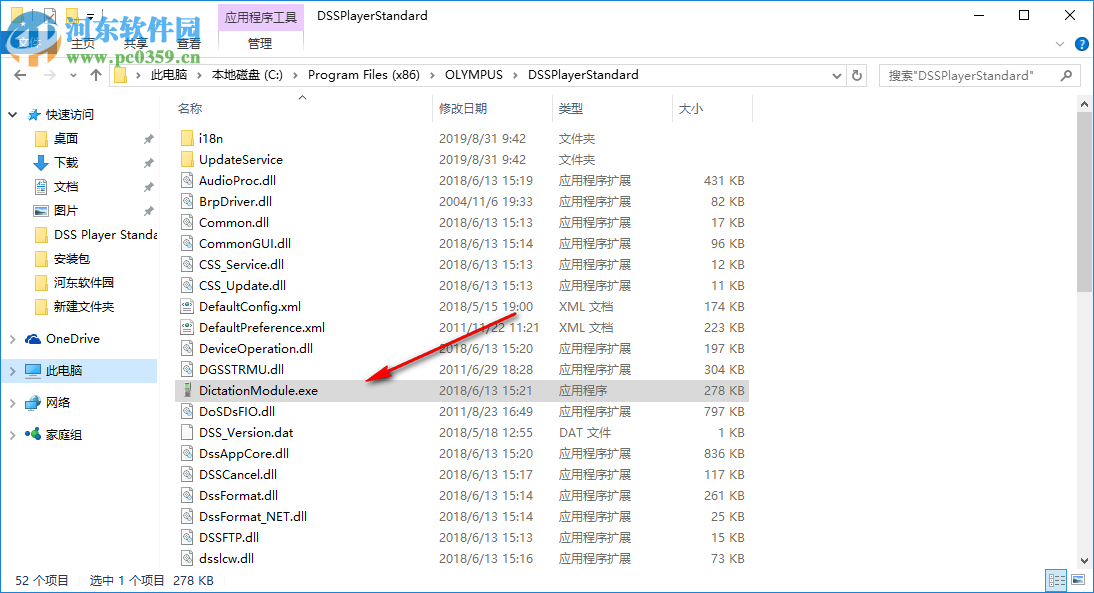This screenshot has height=593, width=1094.
Task: Unpin 下载 from quick access
Action: [x=148, y=162]
